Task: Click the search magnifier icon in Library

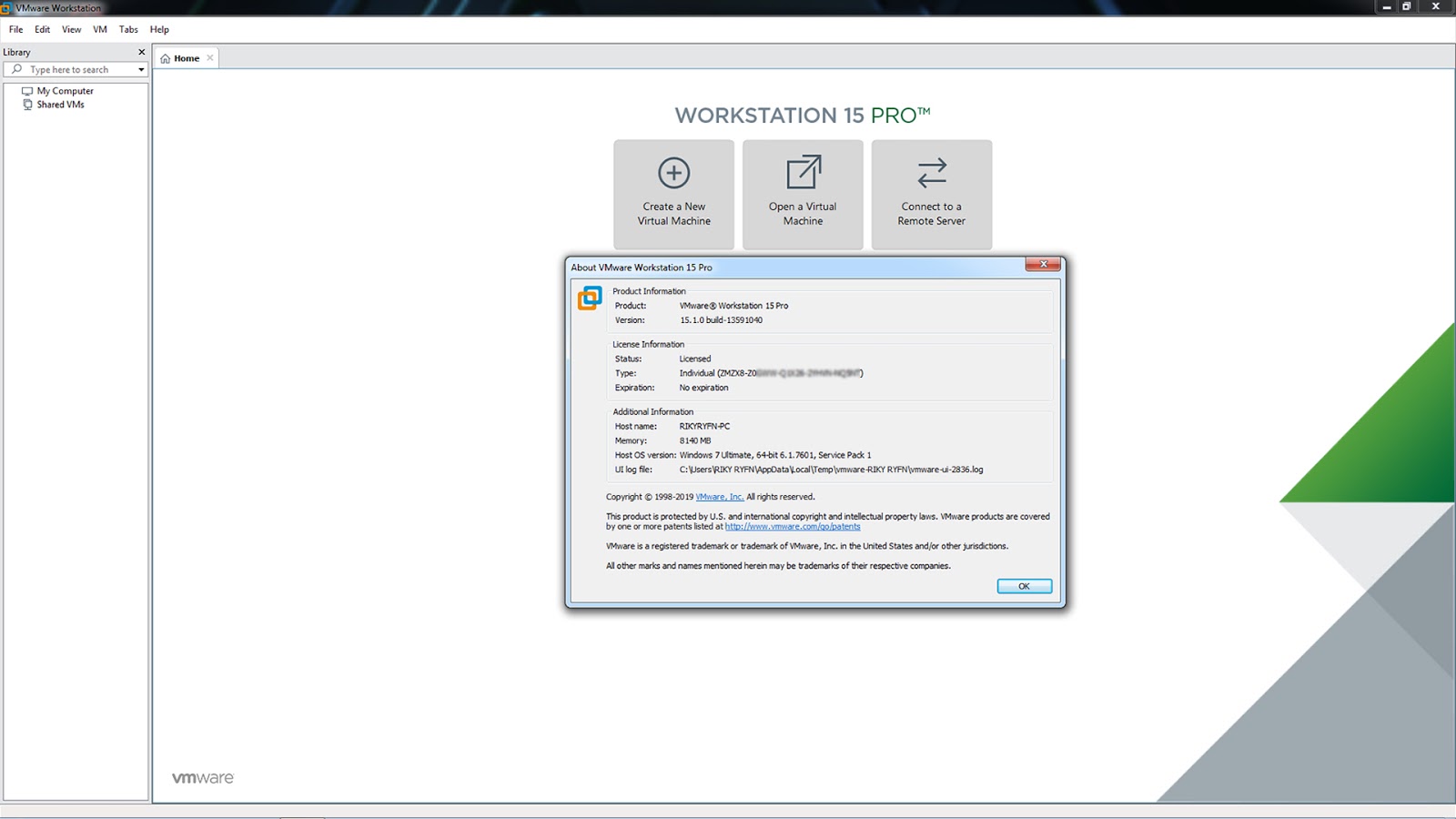Action: 16,69
